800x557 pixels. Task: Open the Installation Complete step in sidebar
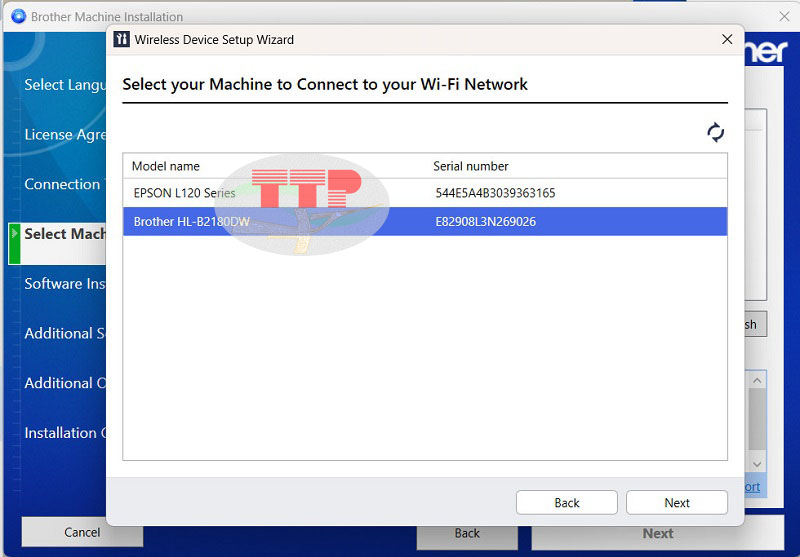65,433
